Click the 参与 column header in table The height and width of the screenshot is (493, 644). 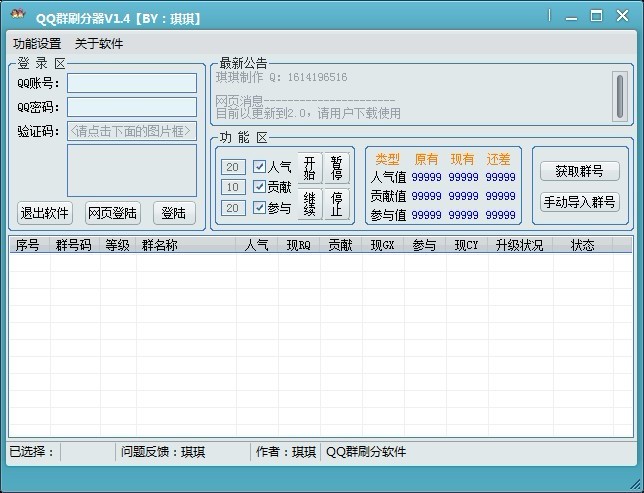point(424,245)
